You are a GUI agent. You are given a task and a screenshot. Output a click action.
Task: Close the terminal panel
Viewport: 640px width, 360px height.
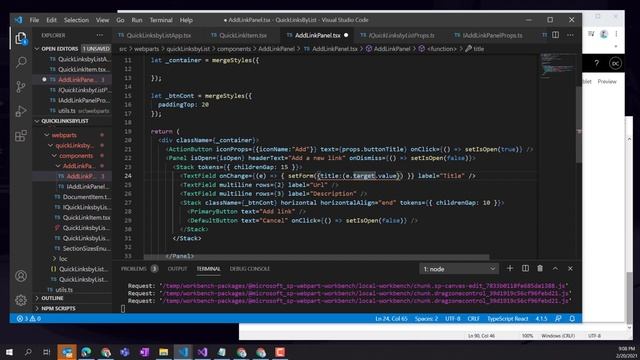(x=570, y=269)
